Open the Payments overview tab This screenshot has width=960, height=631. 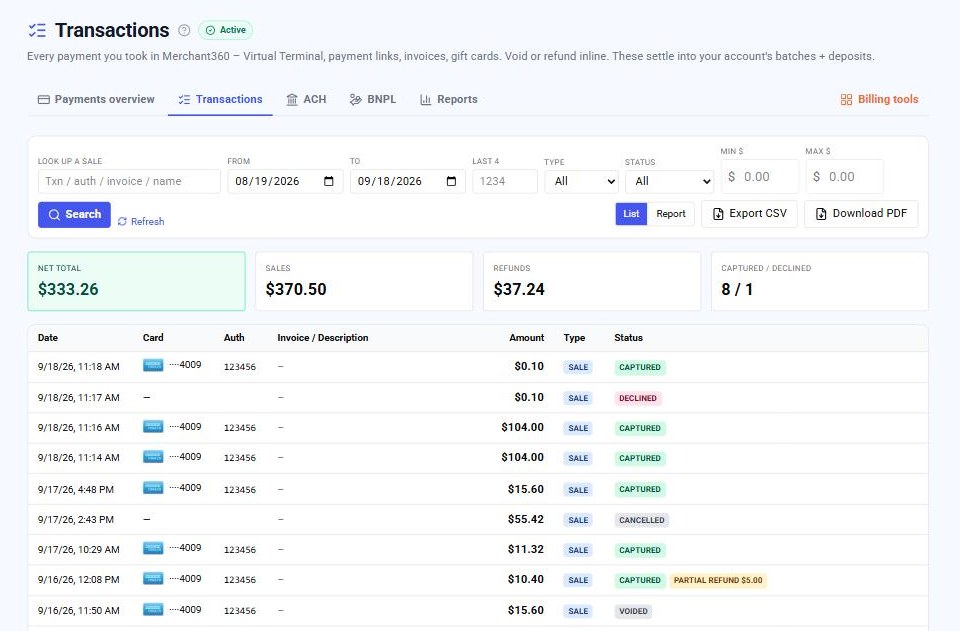(x=96, y=99)
